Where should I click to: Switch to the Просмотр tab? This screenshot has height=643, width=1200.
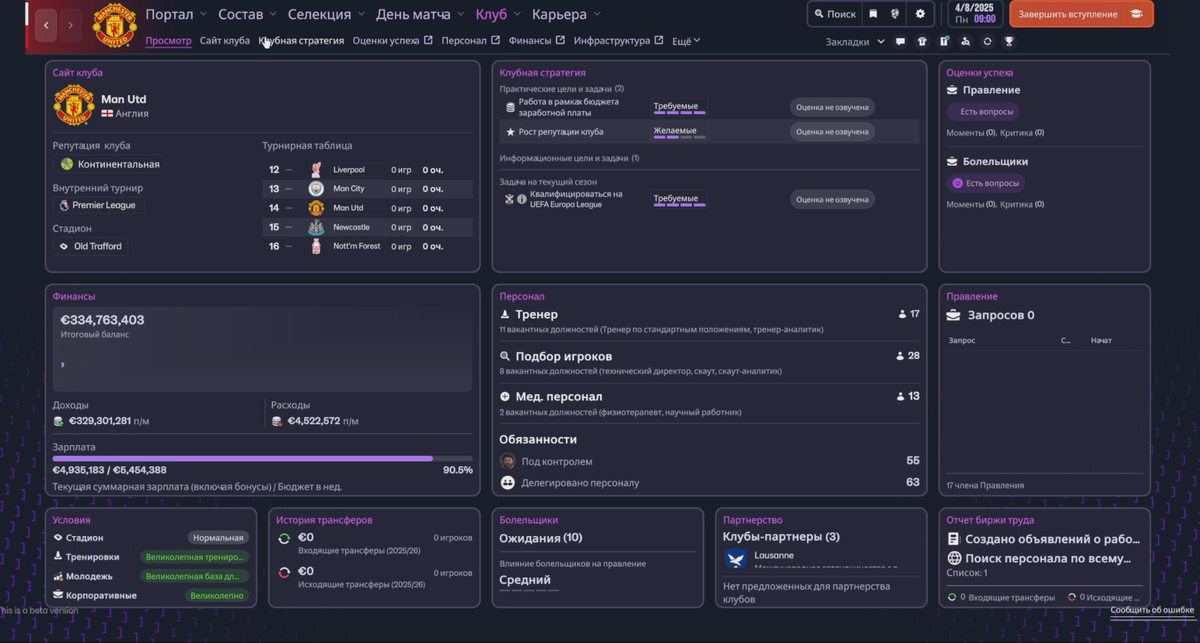[168, 41]
